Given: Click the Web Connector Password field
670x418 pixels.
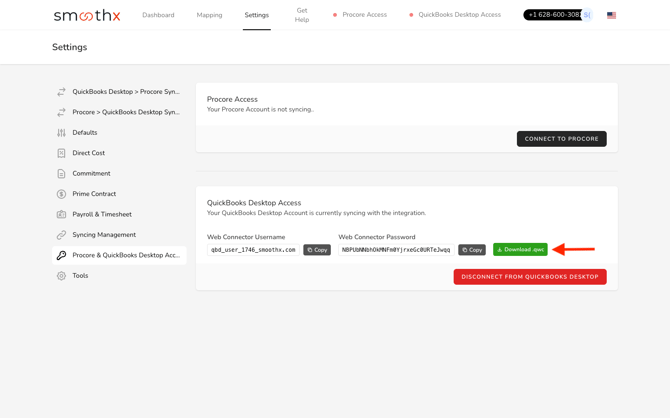Looking at the screenshot, I should point(396,250).
